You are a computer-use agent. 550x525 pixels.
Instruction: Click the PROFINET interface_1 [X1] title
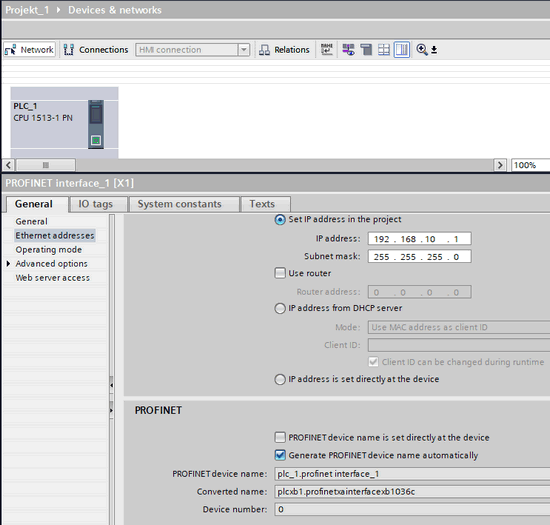pyautogui.click(x=69, y=183)
